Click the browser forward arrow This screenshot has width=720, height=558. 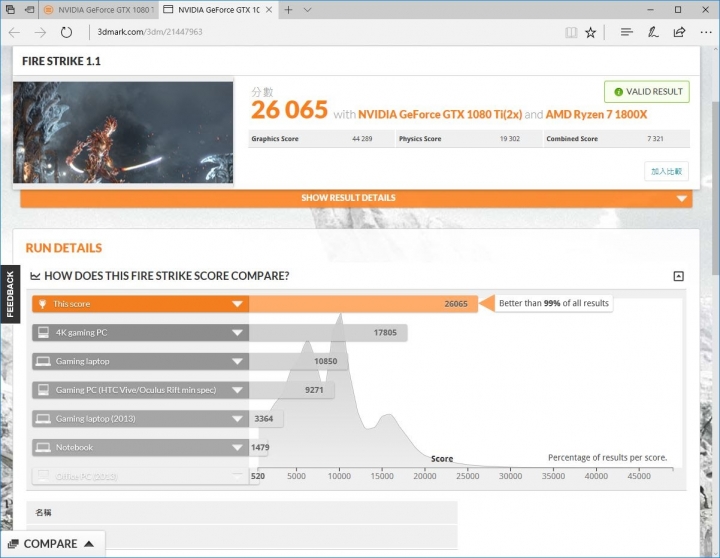coord(40,32)
